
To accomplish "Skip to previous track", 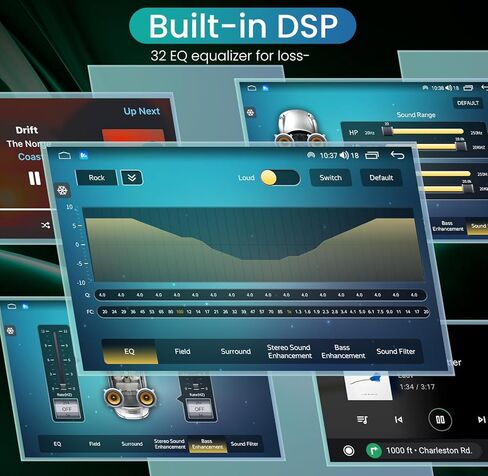I will (x=398, y=420).
